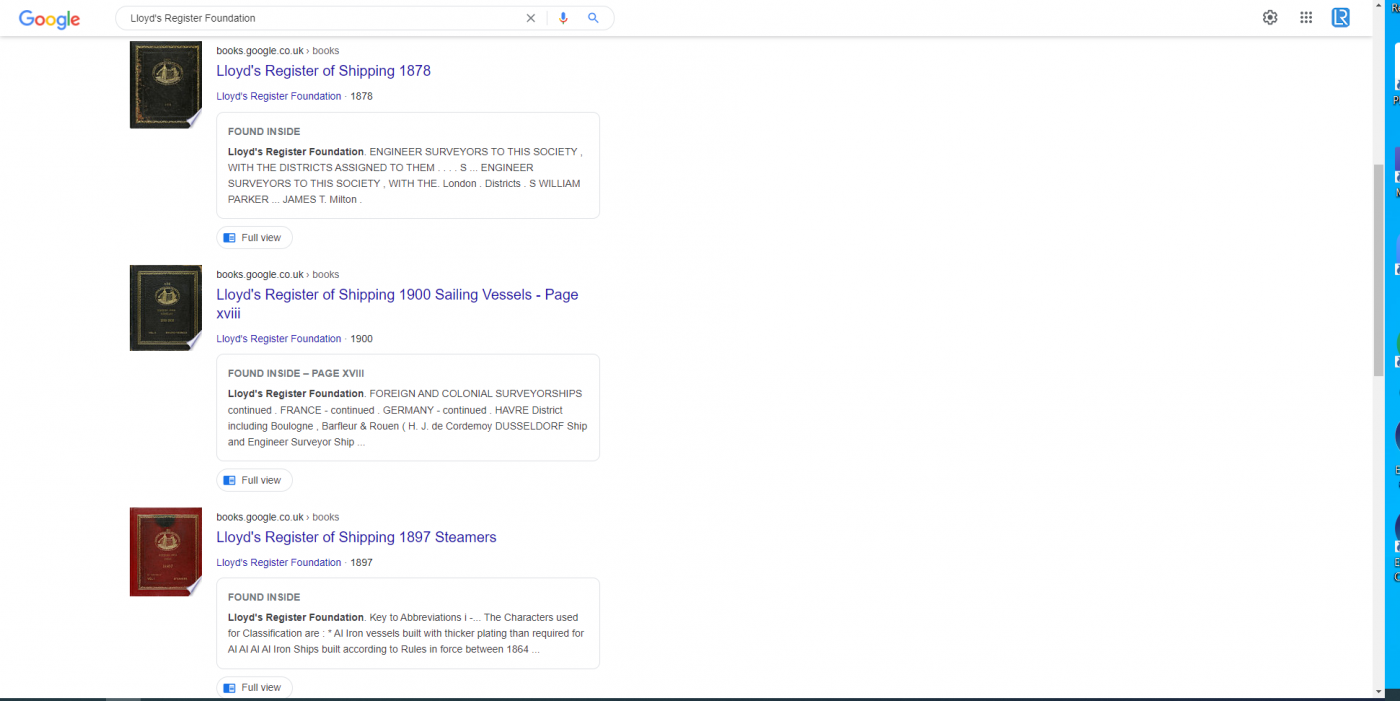This screenshot has width=1400, height=701.
Task: Click the FOUND INSIDE heading in the 1897 Steamers card
Action: (264, 598)
